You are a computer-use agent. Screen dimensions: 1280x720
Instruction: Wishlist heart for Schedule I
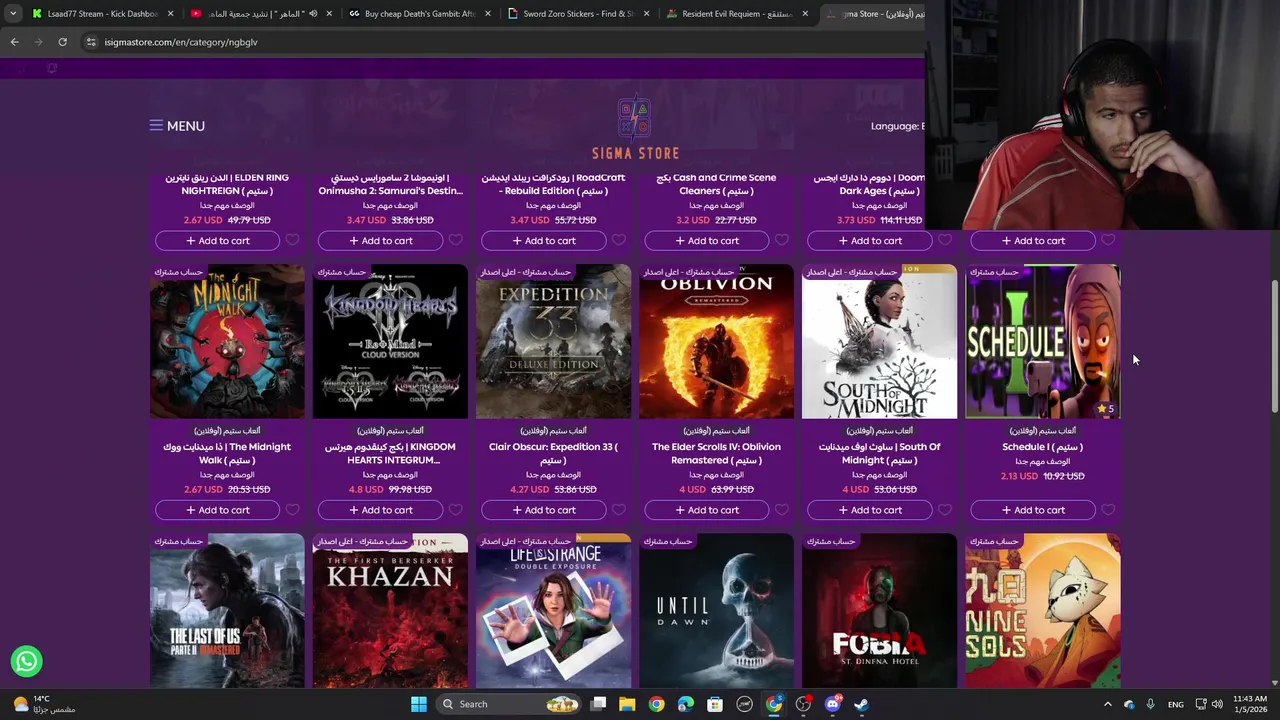point(1107,510)
